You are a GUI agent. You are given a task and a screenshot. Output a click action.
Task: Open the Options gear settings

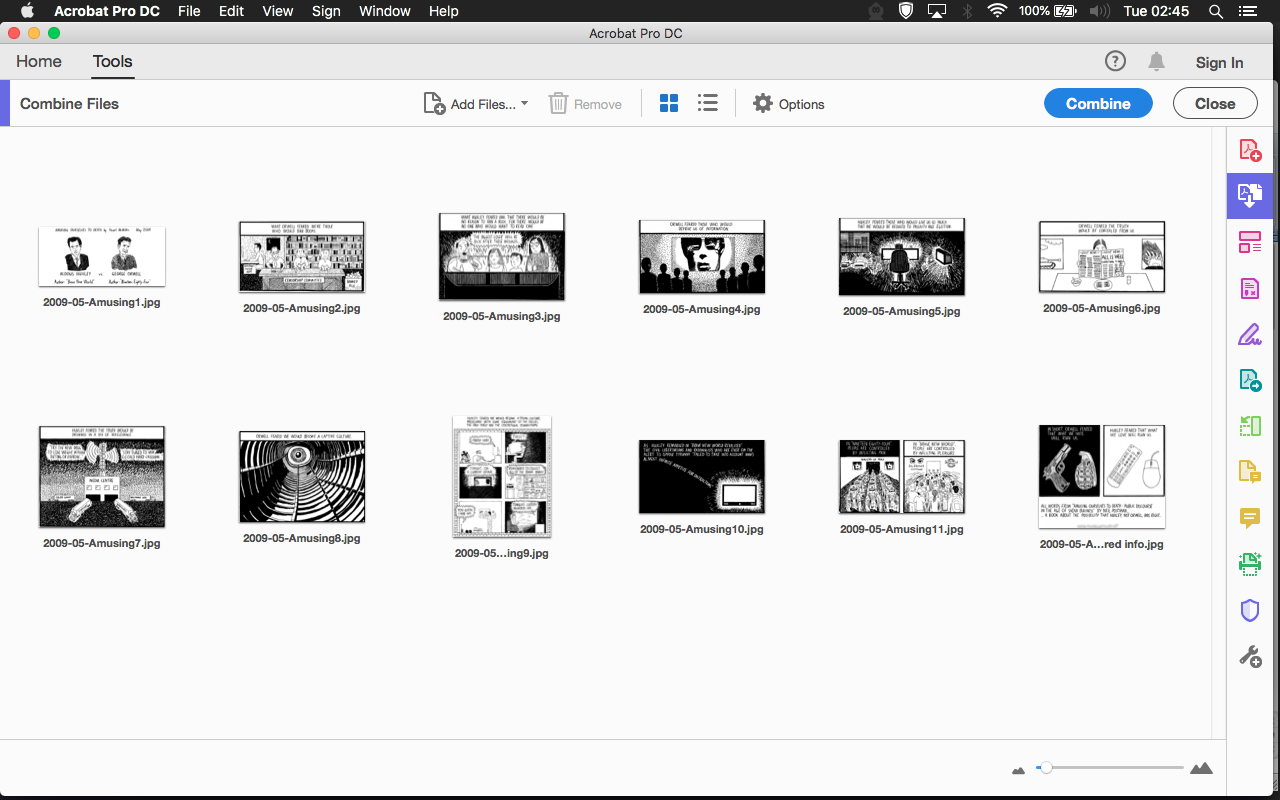[x=789, y=104]
